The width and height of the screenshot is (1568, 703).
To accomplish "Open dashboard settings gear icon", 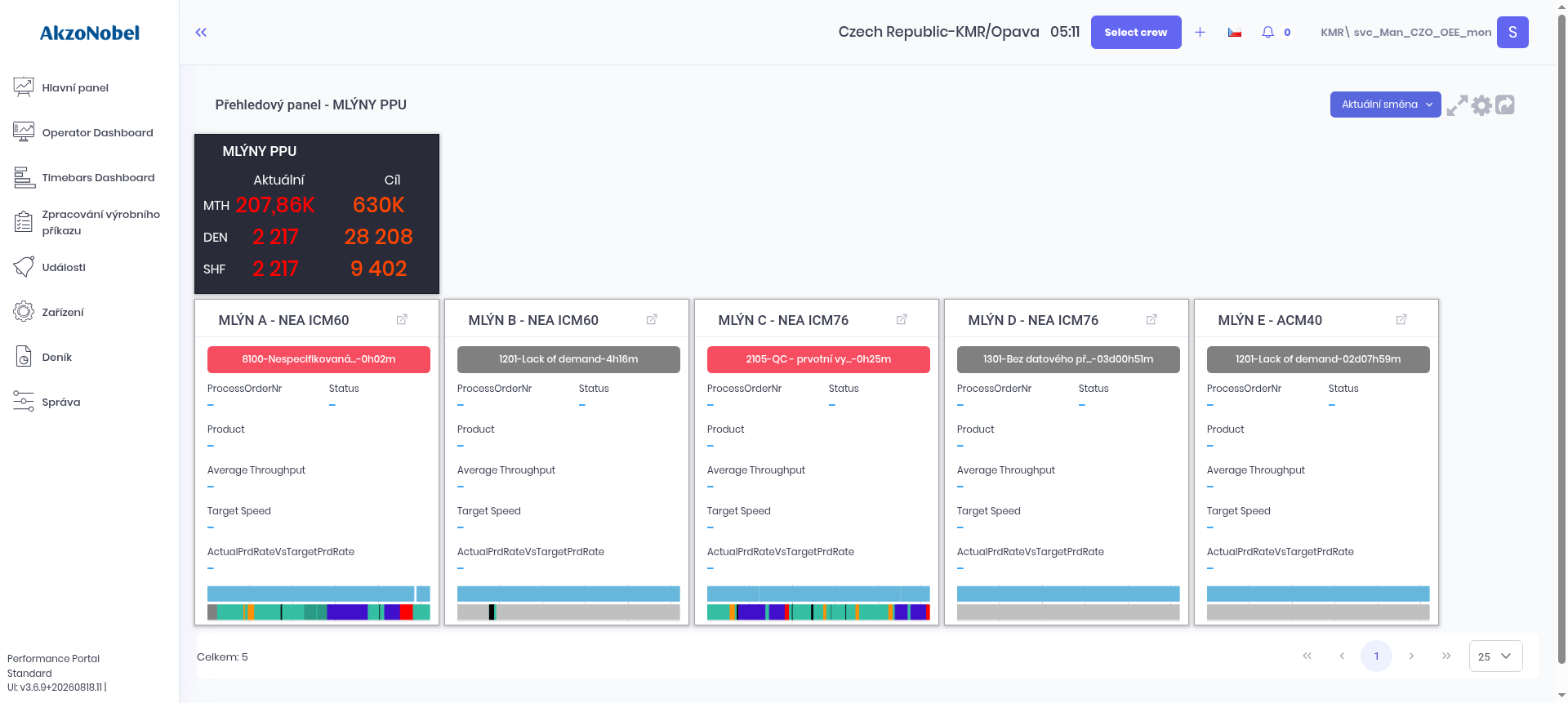I will tap(1481, 105).
